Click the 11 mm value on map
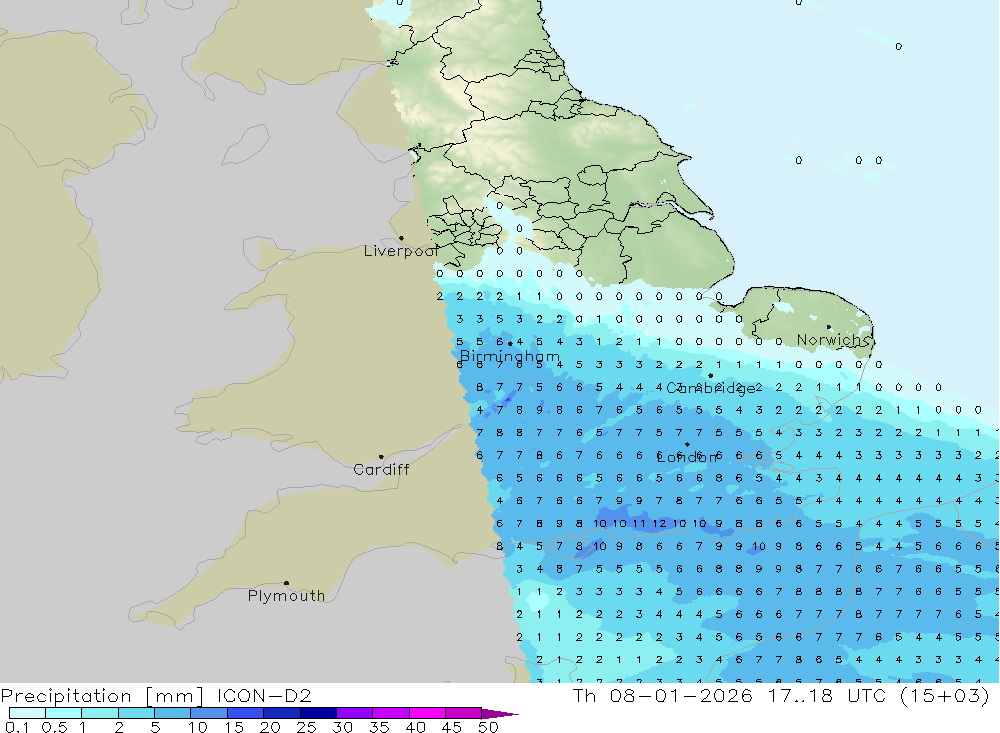 [x=639, y=523]
